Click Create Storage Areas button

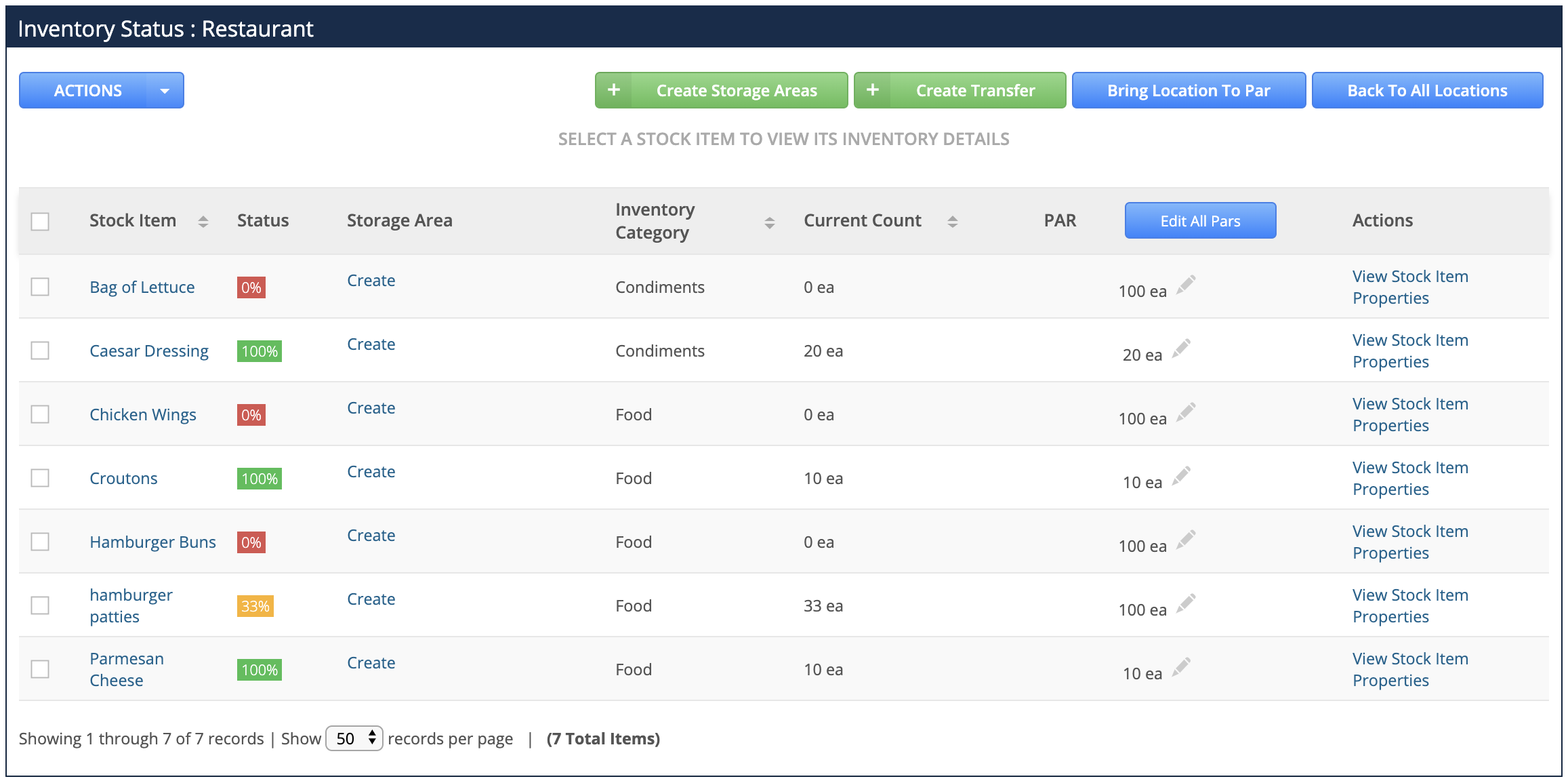[721, 90]
